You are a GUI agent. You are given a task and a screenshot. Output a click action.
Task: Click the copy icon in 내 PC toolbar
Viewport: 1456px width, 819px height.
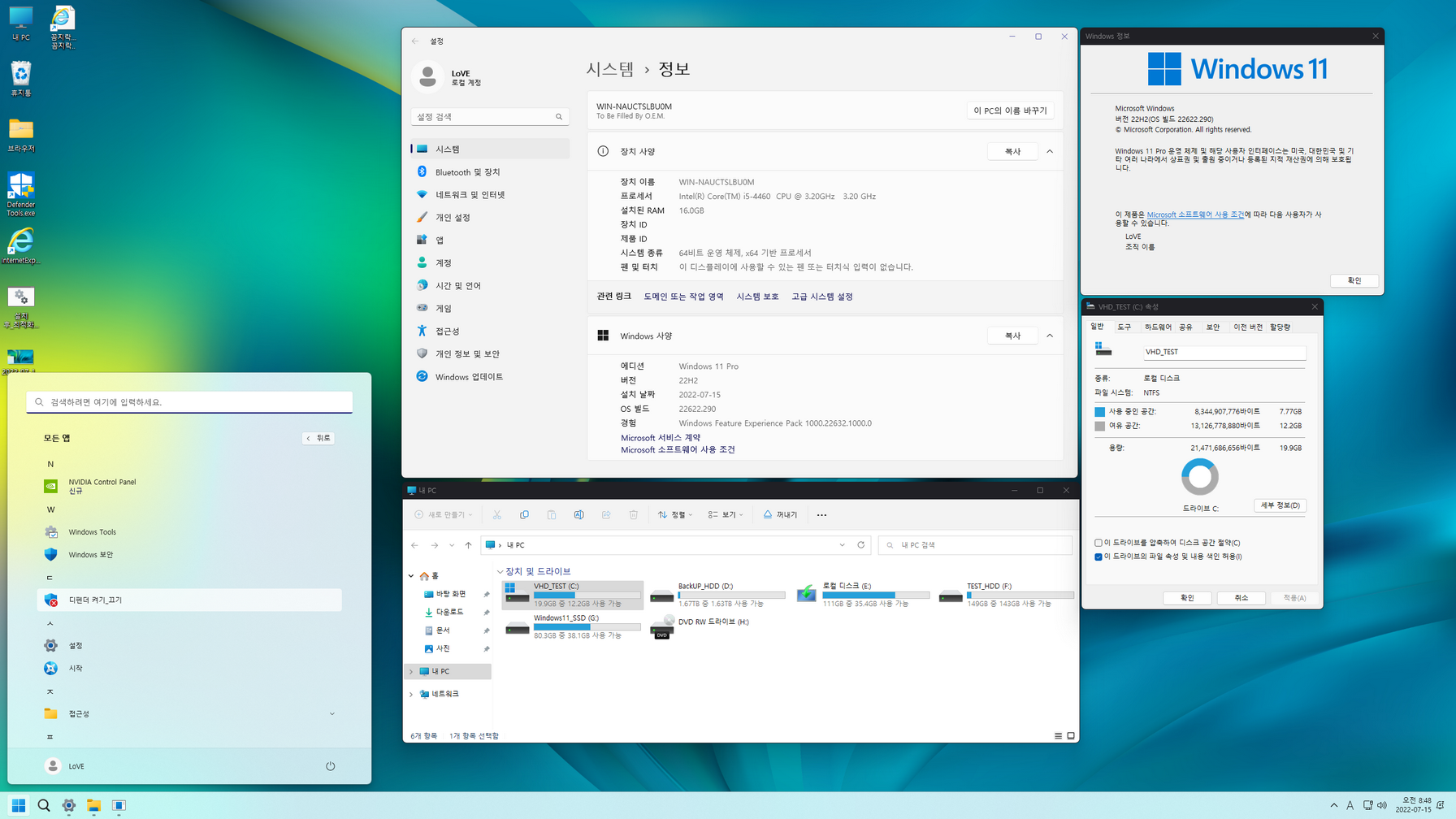[x=524, y=514]
